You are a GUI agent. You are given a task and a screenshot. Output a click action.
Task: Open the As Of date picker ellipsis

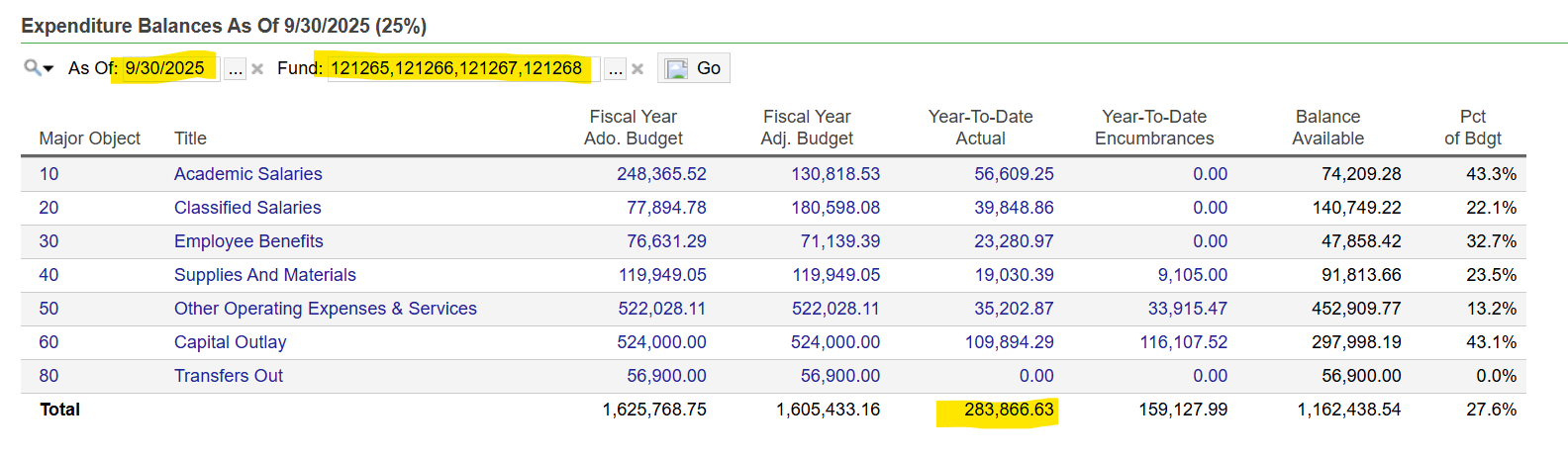(235, 69)
